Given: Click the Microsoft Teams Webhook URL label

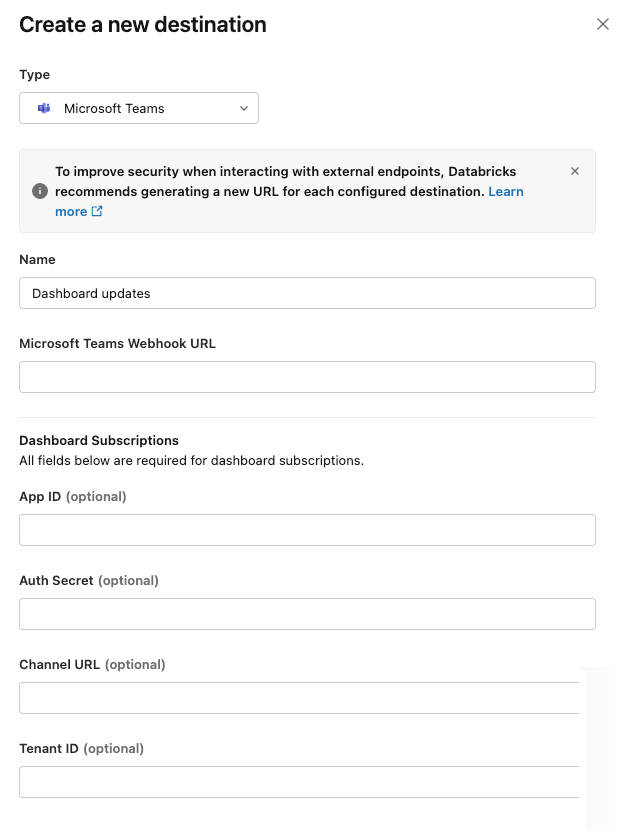Looking at the screenshot, I should coord(117,344).
